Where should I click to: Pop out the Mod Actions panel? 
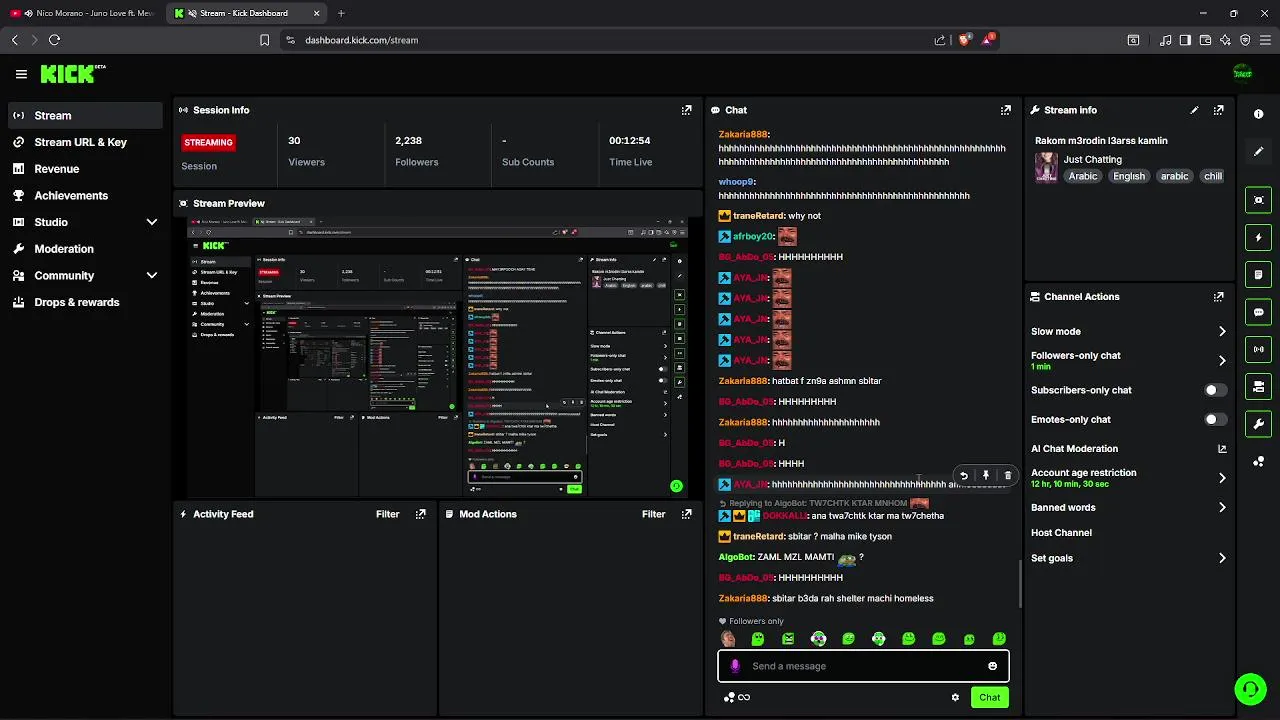coord(686,514)
